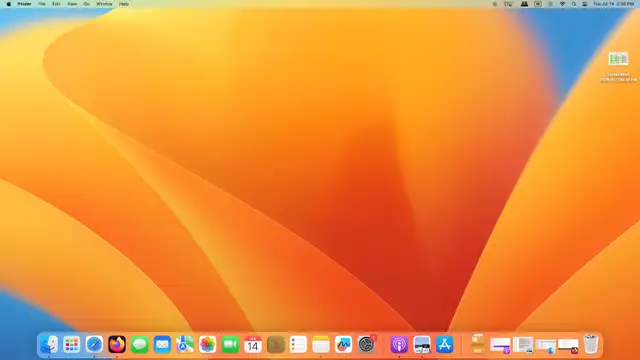Open the Window menu
Screen dimensions: 640x360
[104, 4]
